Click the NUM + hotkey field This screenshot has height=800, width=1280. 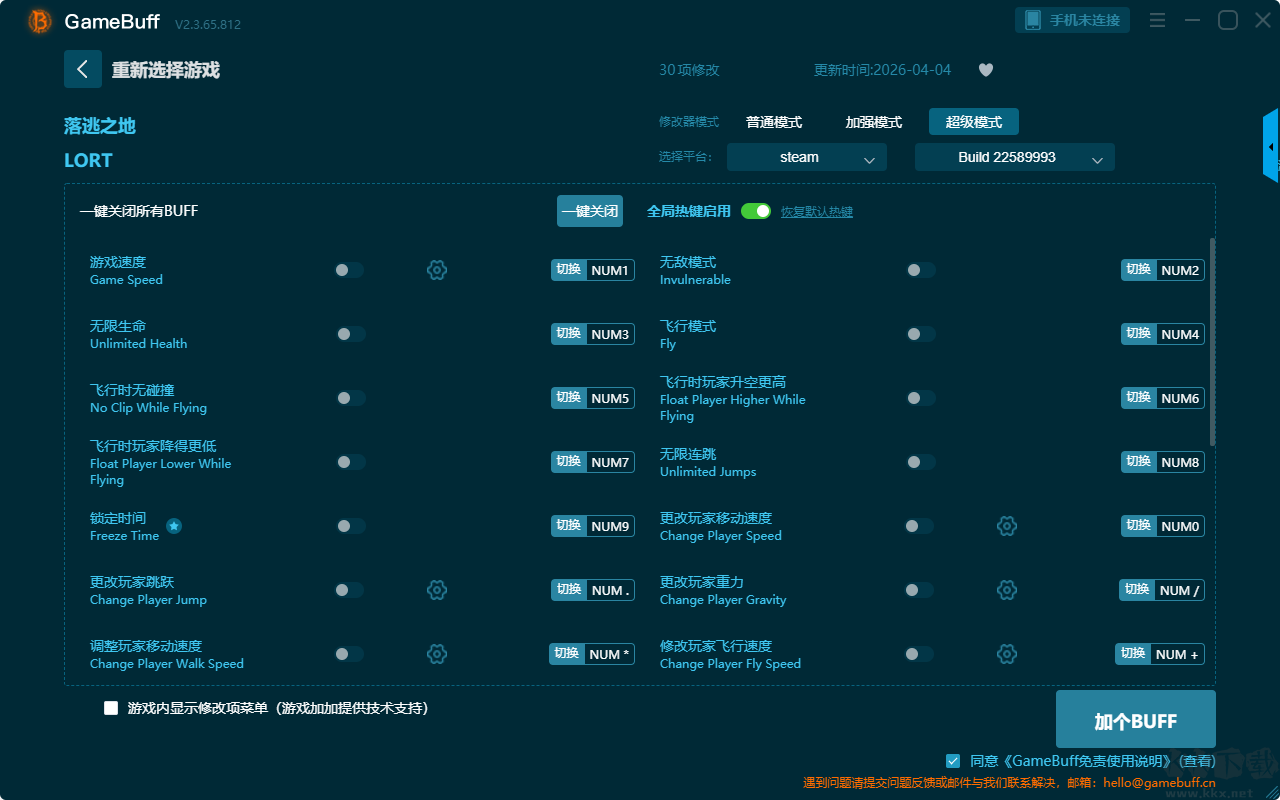click(1177, 654)
